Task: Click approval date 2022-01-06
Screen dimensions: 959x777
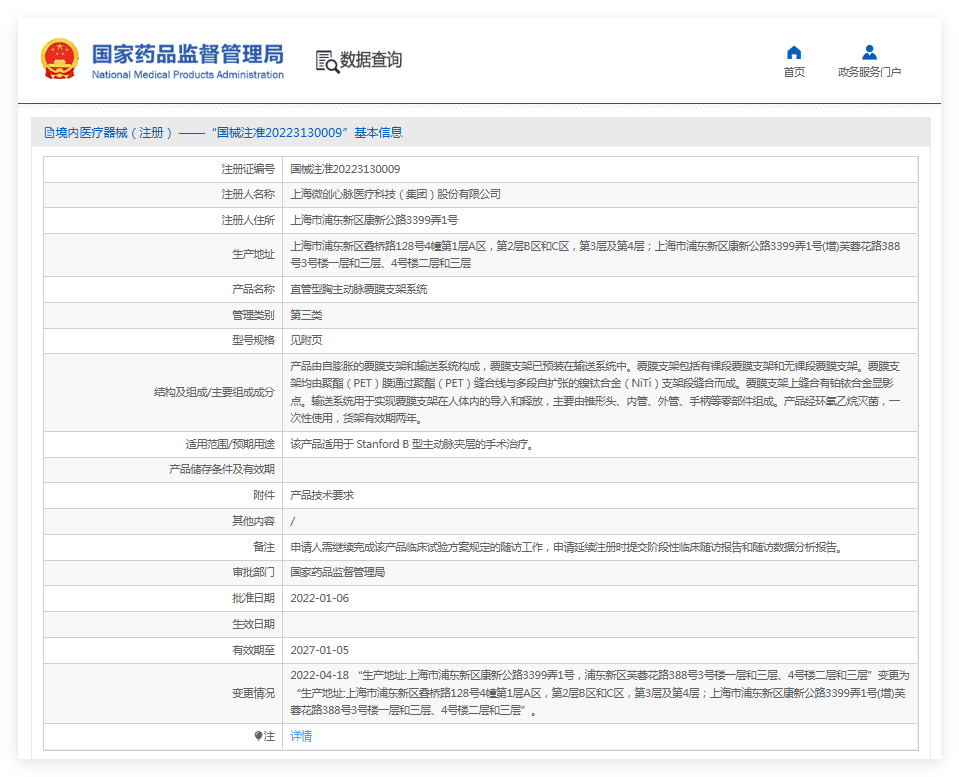Action: click(x=319, y=598)
